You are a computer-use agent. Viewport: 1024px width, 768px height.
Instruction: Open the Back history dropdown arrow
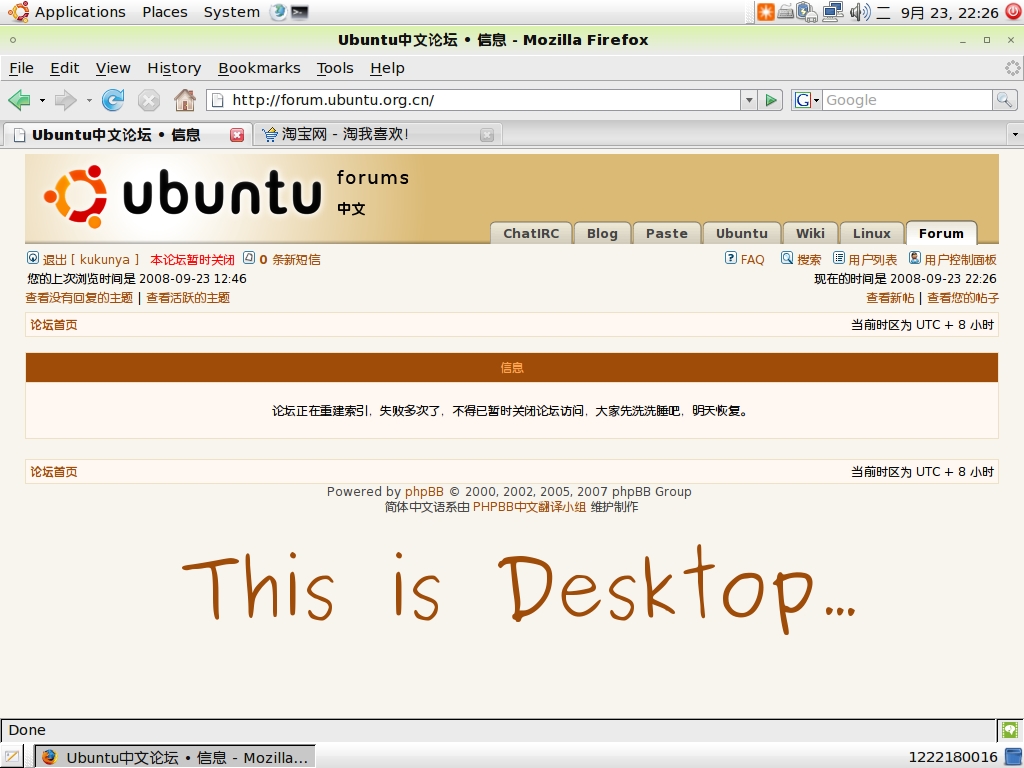42,101
